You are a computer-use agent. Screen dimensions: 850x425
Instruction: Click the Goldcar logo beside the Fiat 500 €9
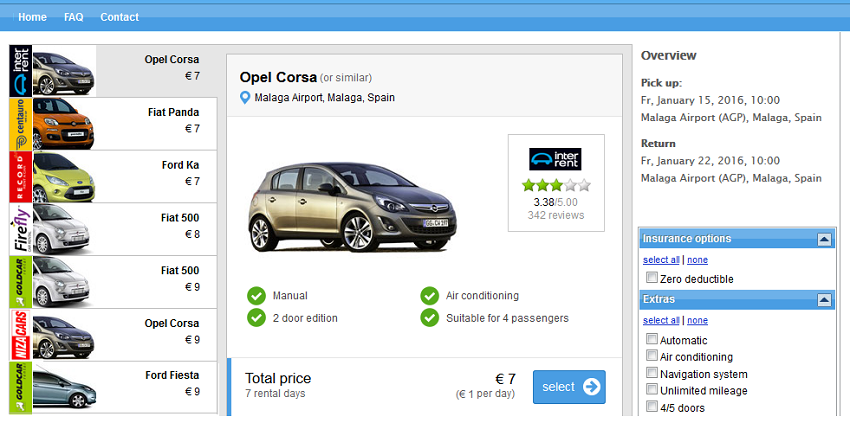21,282
